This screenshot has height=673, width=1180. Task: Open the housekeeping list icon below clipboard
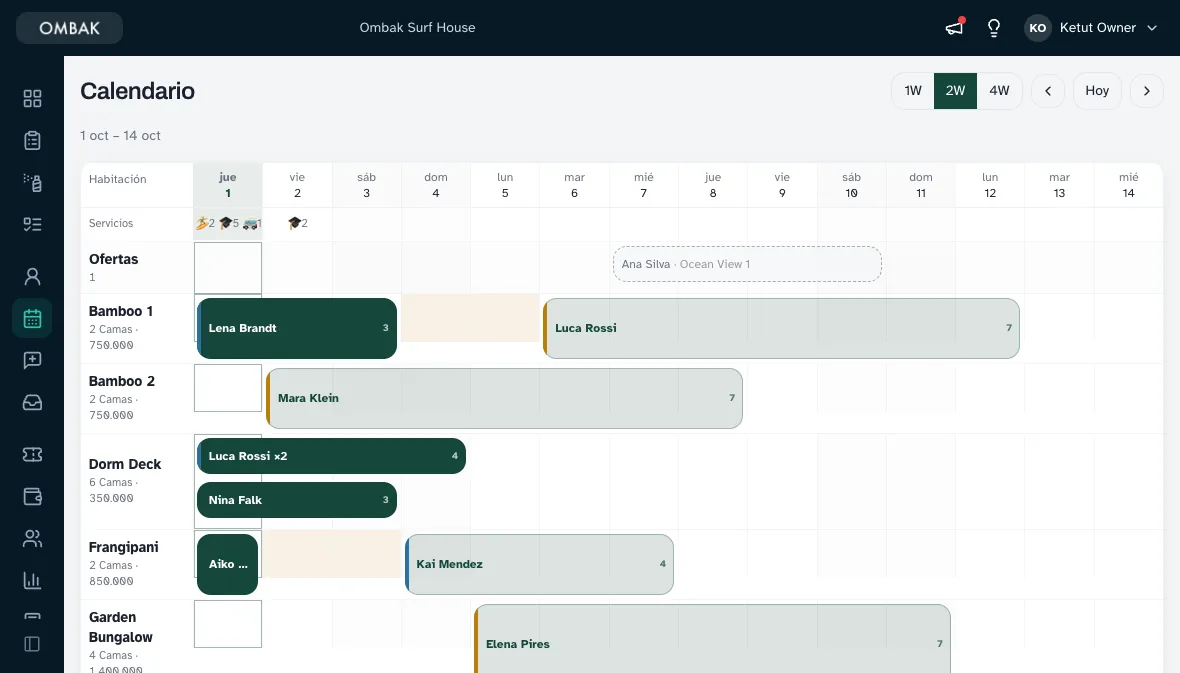pyautogui.click(x=32, y=182)
